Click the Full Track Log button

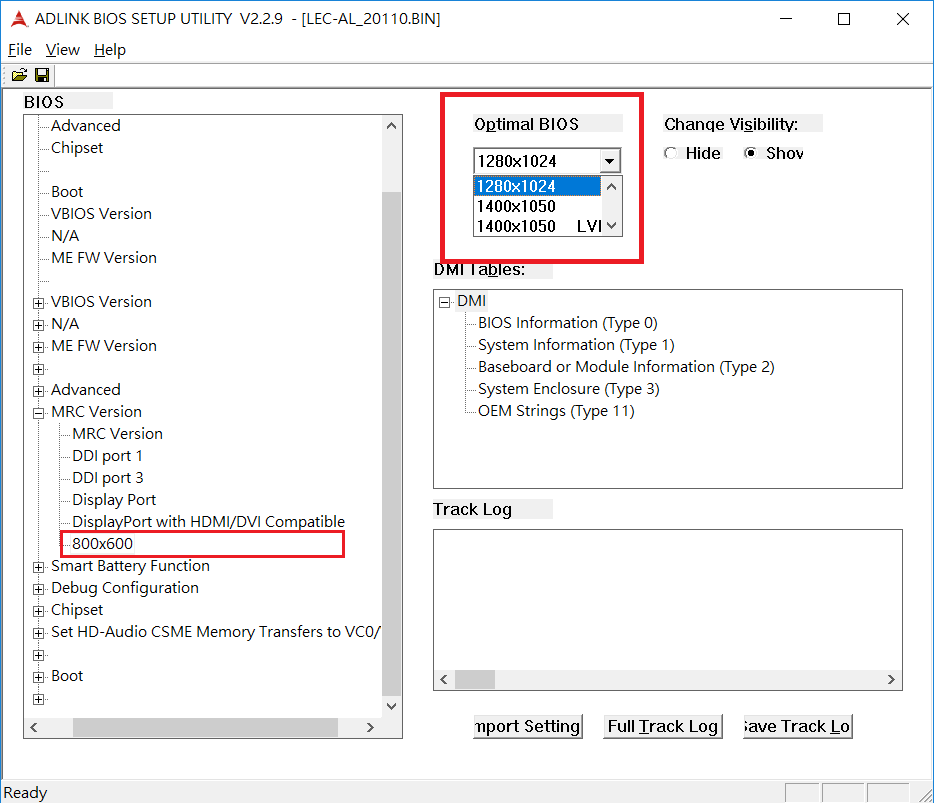click(663, 726)
